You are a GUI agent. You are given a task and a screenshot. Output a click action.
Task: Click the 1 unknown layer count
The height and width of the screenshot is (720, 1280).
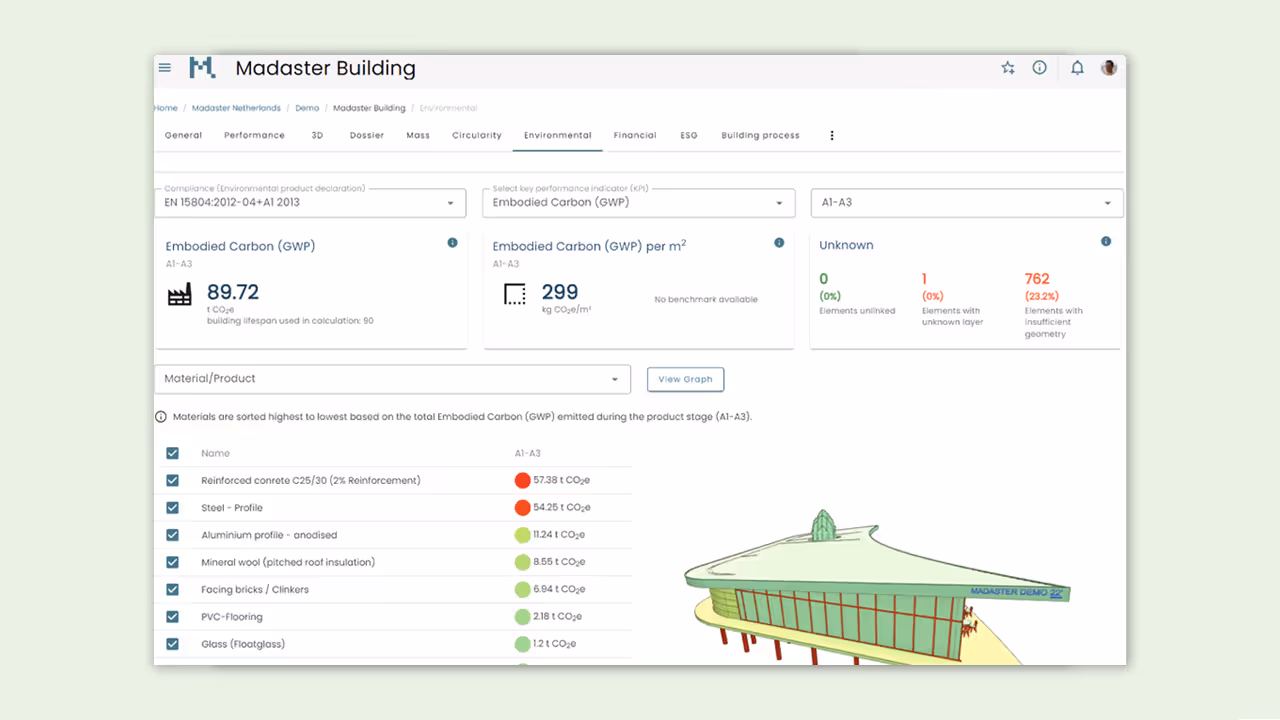[x=924, y=279]
